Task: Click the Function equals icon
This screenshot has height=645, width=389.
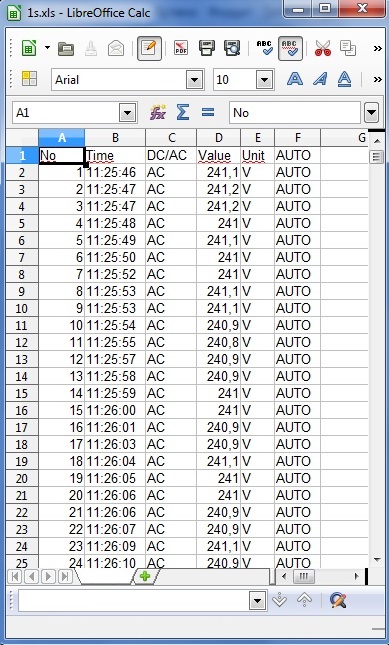Action: 208,112
